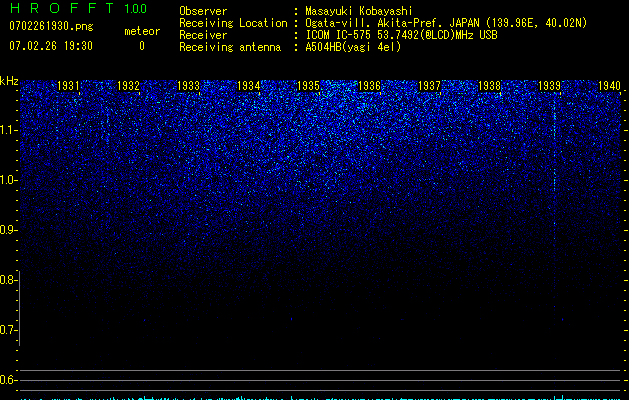Screen dimensions: 629x400
Task: Click the A504HB(yagi 4el) antenna text
Action: 353,47
